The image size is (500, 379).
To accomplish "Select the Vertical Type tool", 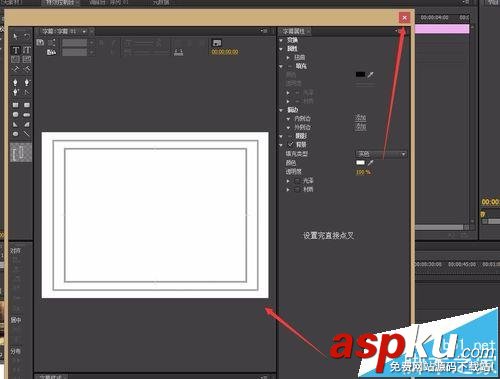I will 27,50.
